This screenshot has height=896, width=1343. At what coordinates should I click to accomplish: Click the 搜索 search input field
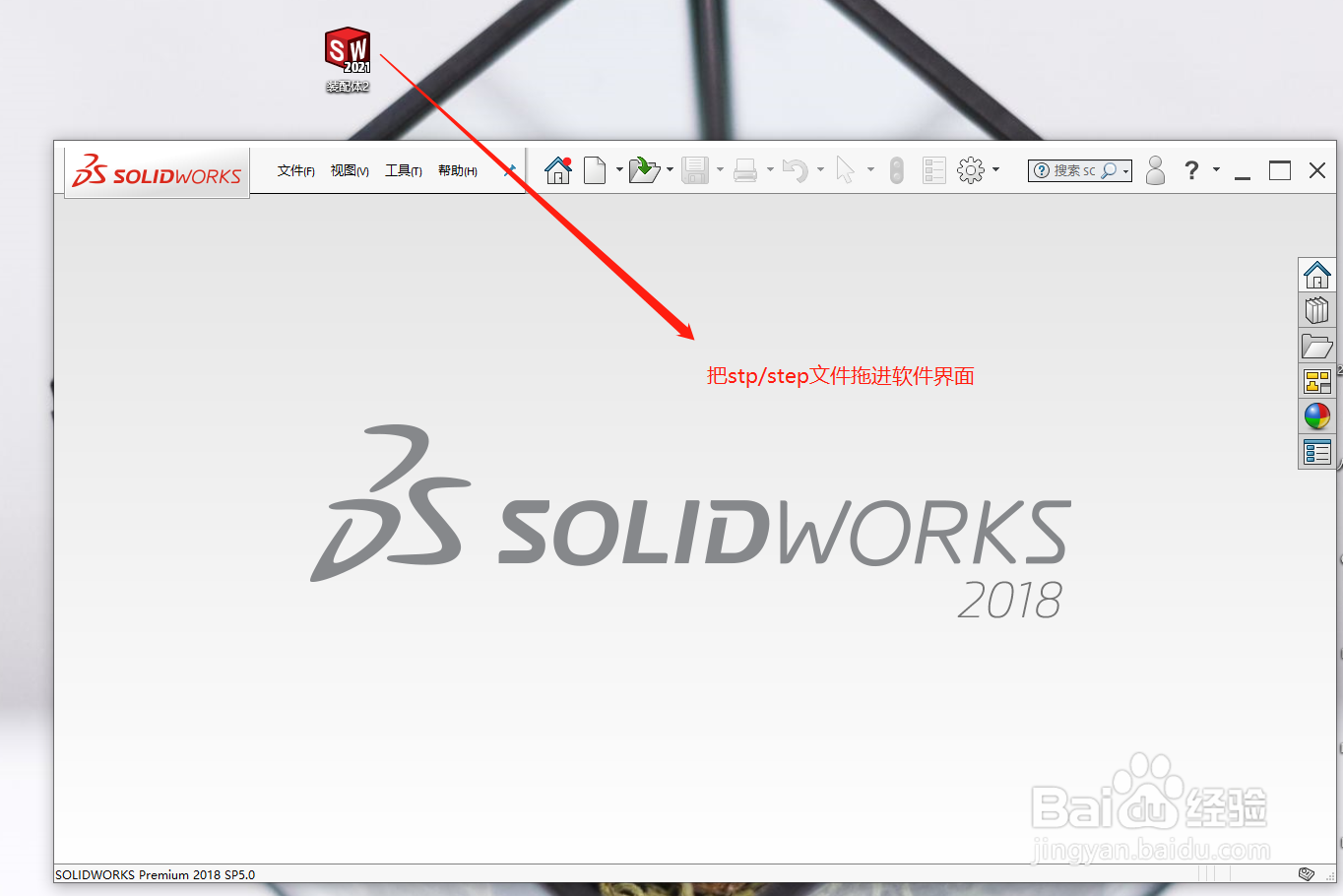[x=1074, y=170]
